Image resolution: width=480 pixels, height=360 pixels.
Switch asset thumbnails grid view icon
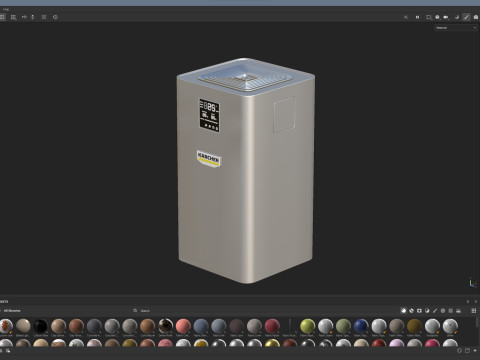tap(474, 311)
